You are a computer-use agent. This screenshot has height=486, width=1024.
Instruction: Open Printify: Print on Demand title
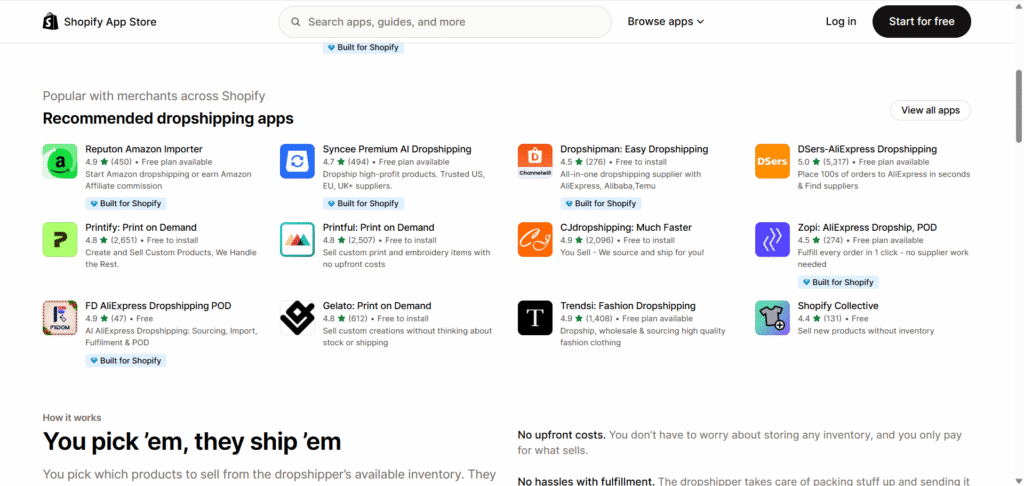point(141,227)
